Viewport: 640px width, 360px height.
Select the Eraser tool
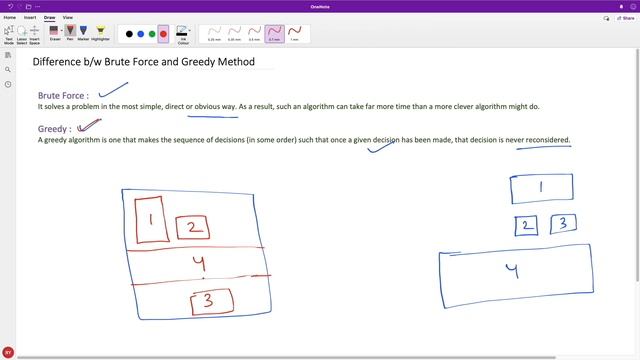(54, 33)
